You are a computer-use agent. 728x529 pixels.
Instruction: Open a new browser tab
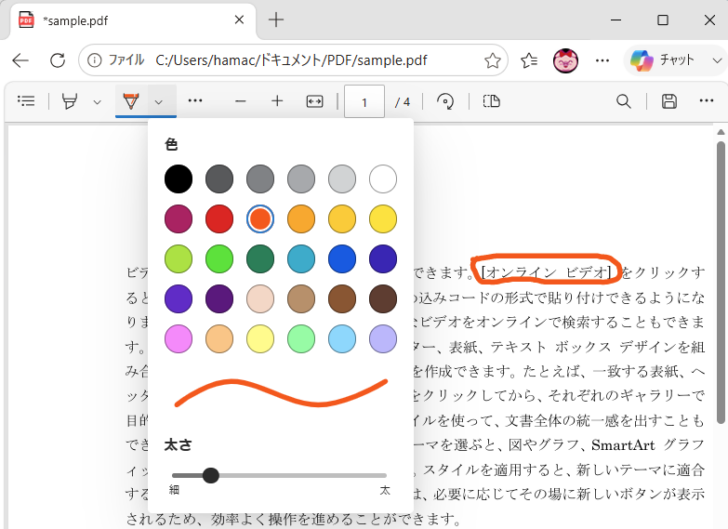click(276, 20)
